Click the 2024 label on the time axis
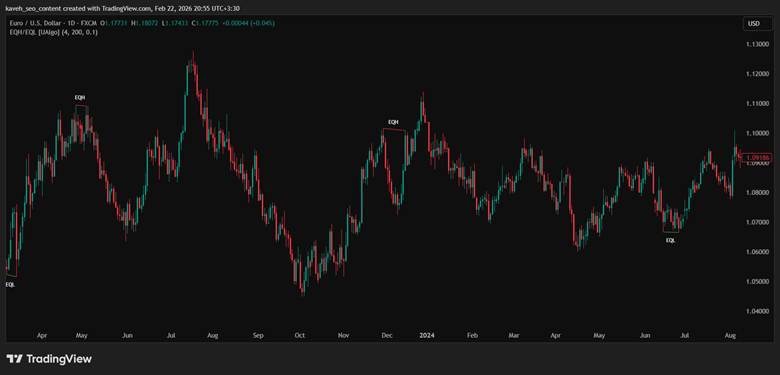This screenshot has width=780, height=375. [427, 336]
